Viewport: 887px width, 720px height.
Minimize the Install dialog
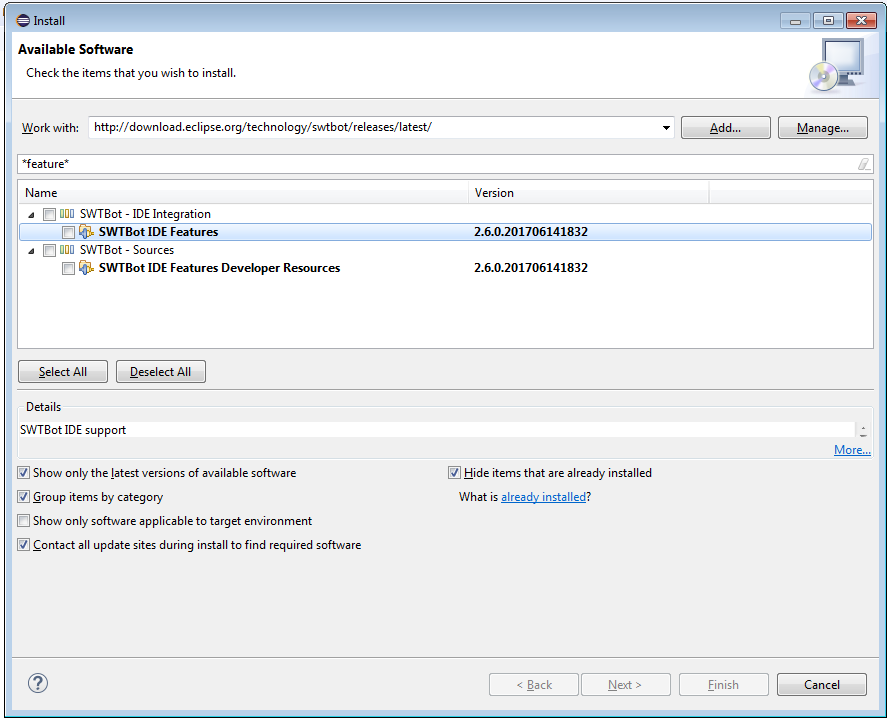[795, 21]
